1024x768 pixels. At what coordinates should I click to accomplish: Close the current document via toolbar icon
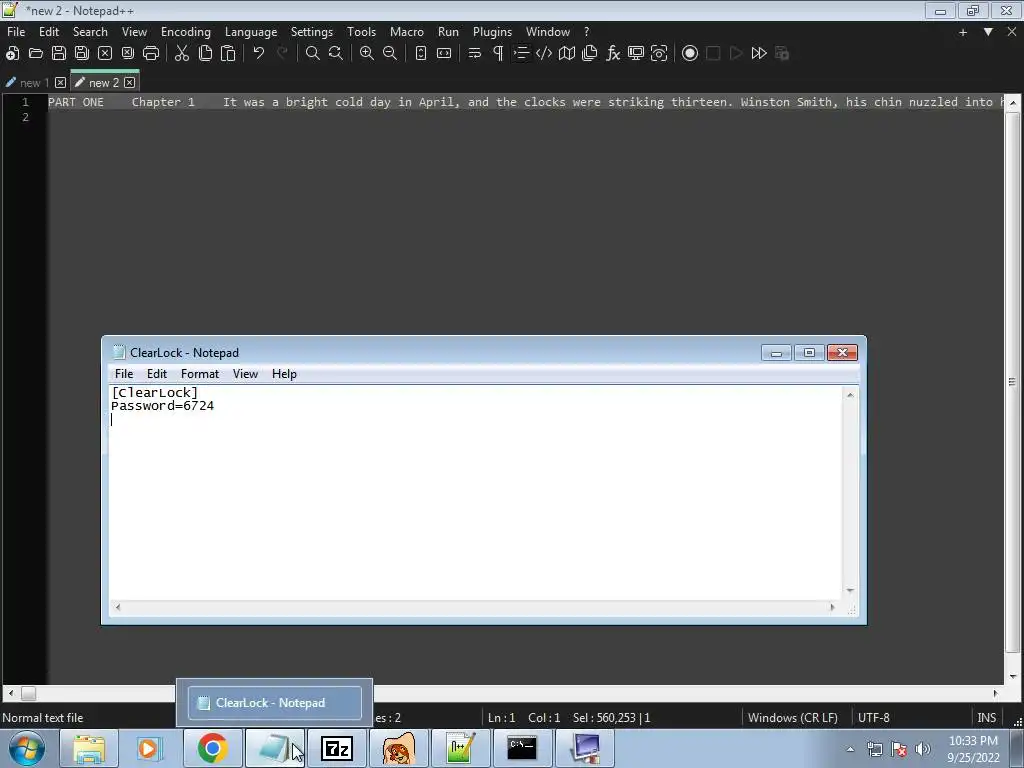(x=105, y=54)
